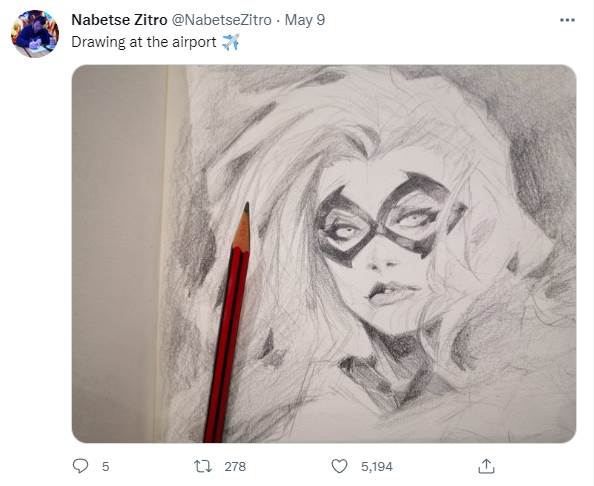
Task: Like the tweet with the heart icon
Action: point(339,466)
